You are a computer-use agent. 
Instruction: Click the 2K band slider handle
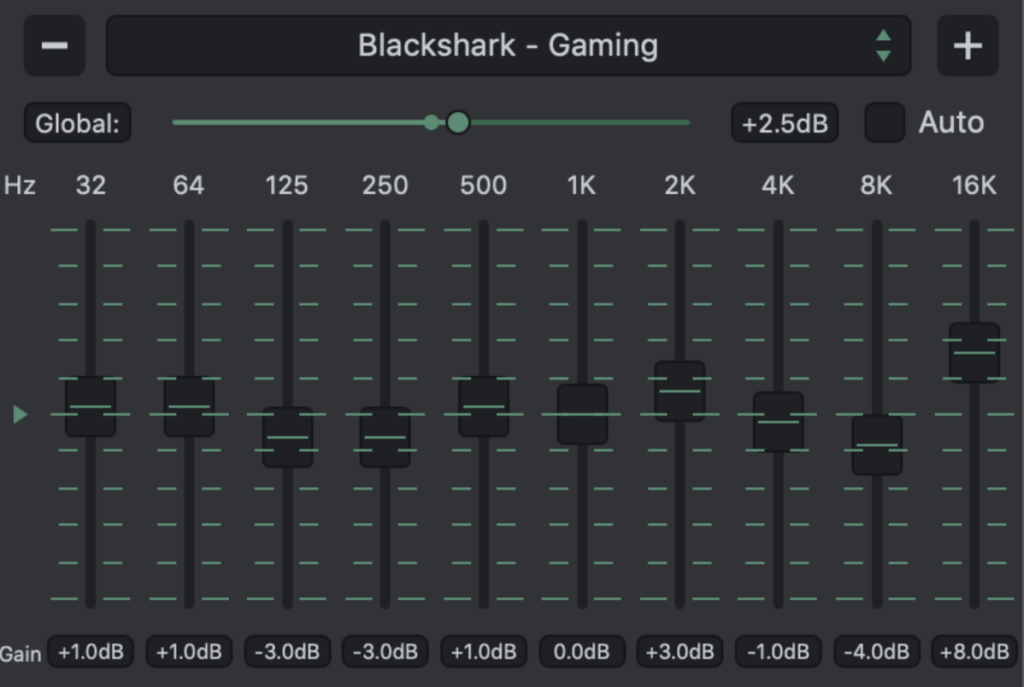680,391
